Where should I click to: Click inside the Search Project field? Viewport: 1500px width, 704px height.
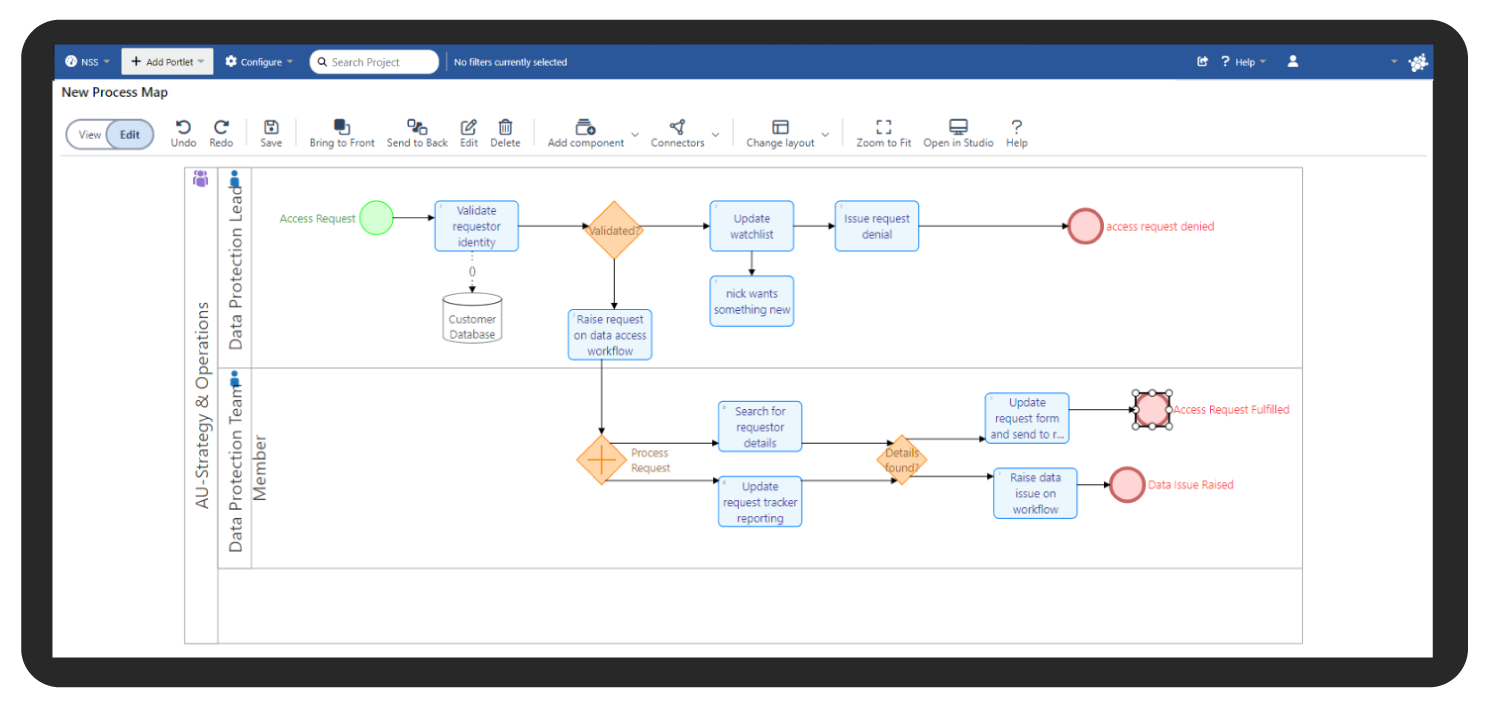[x=375, y=61]
